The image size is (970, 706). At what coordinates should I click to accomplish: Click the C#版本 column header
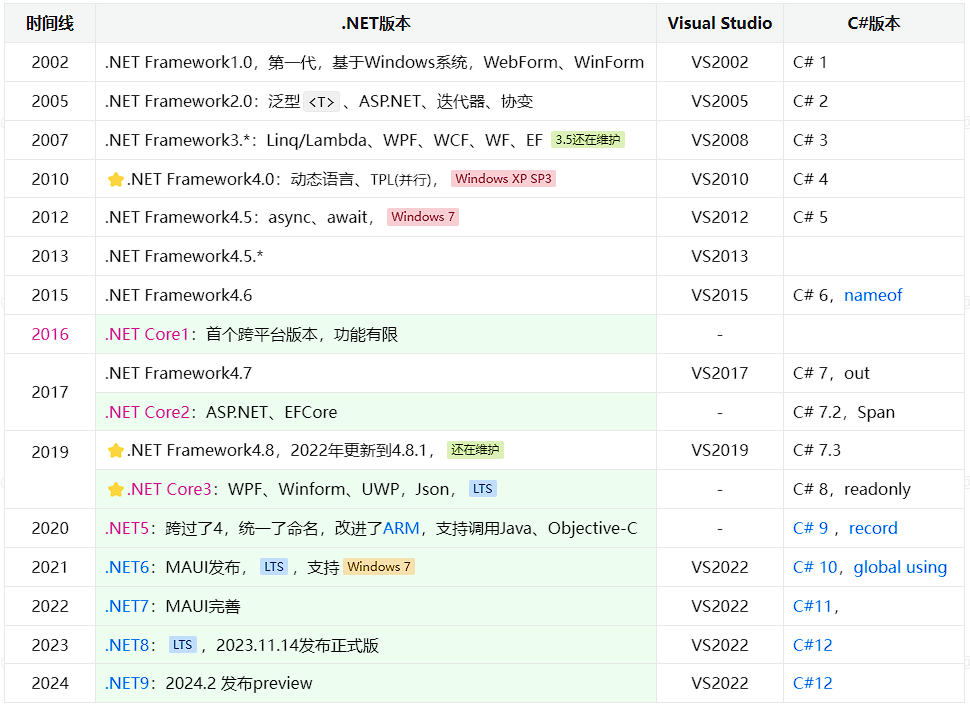(873, 24)
